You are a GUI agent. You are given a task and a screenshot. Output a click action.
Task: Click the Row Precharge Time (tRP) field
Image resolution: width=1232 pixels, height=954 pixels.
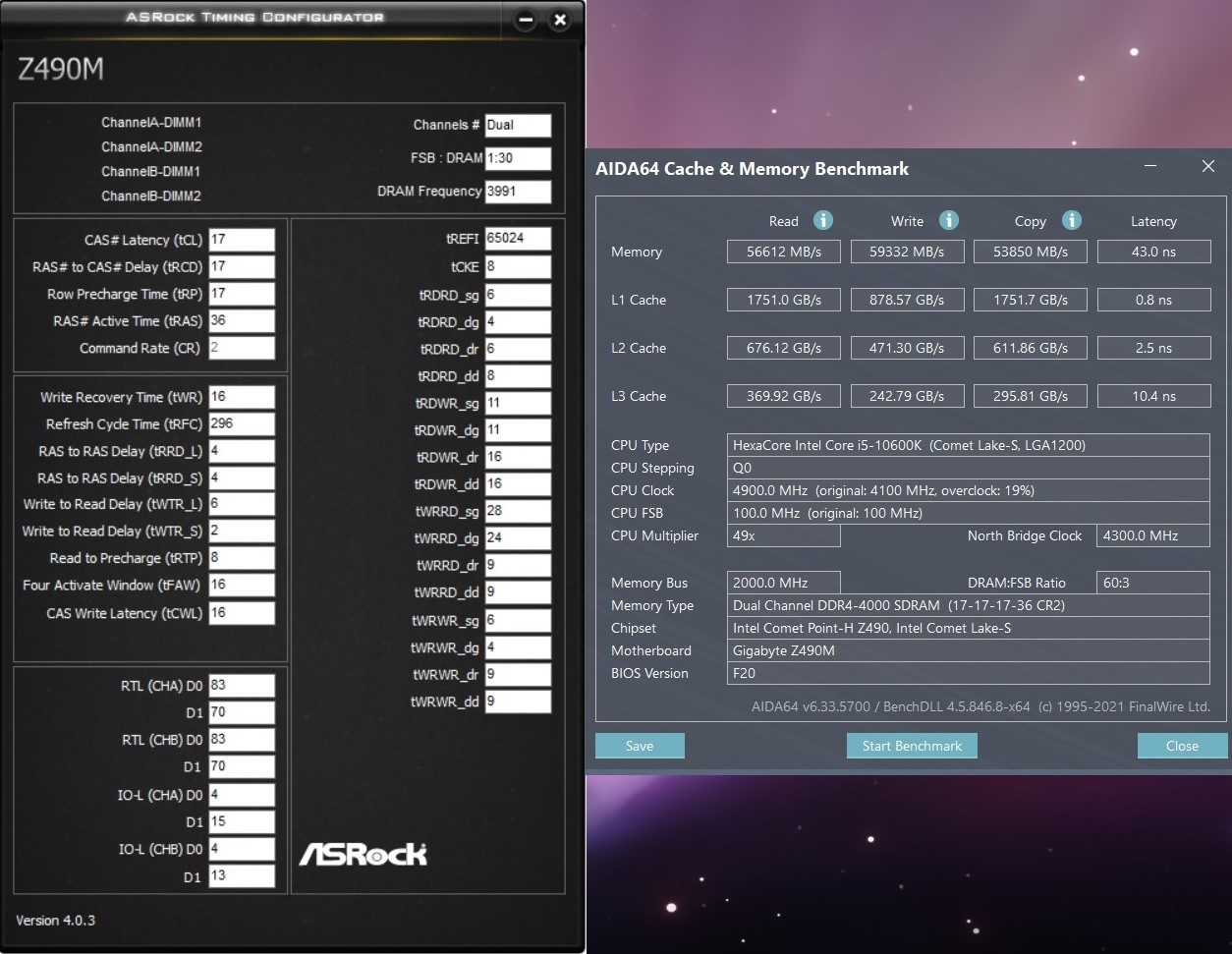click(242, 294)
